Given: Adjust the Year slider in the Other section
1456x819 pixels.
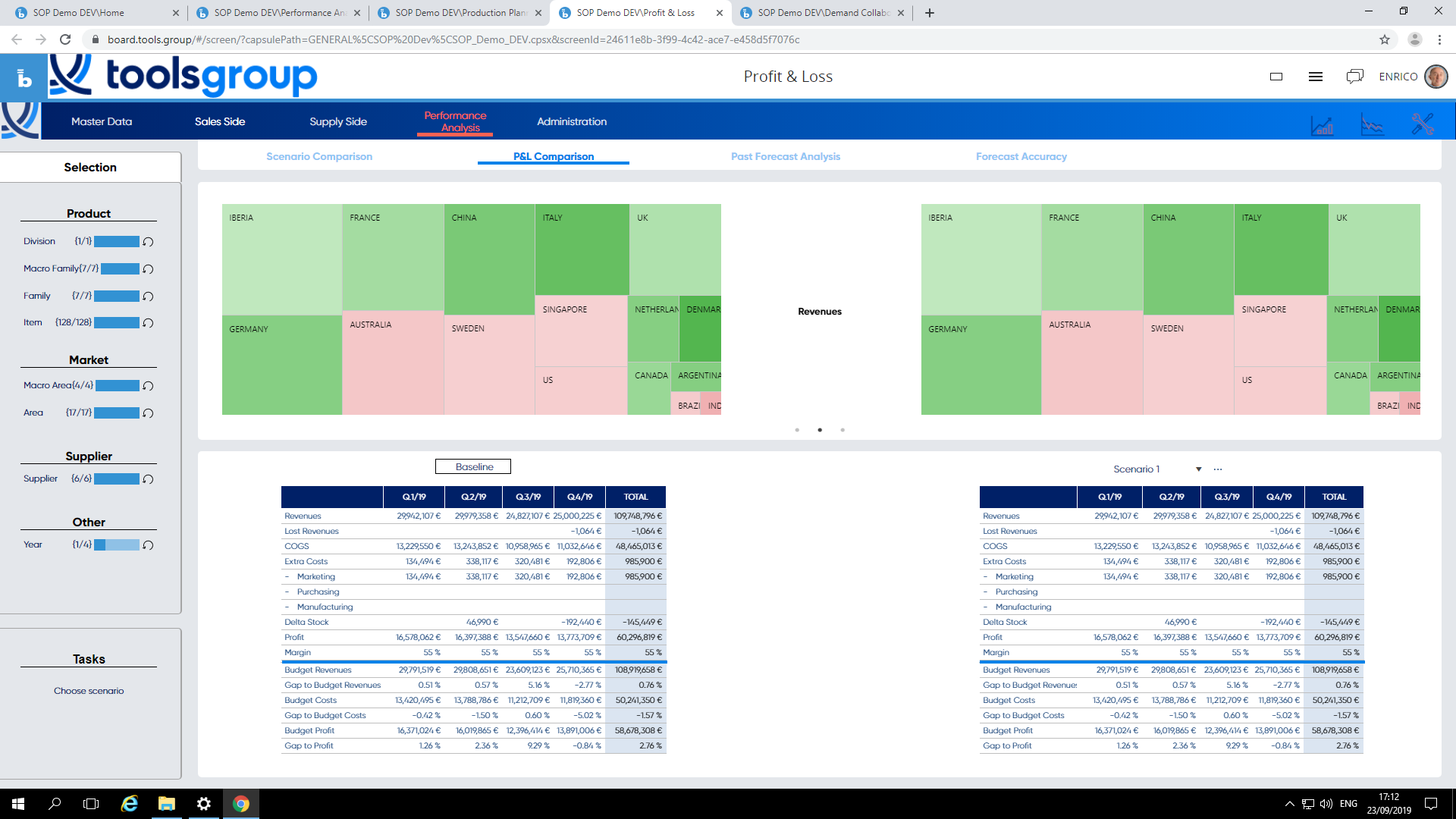Looking at the screenshot, I should (x=118, y=544).
